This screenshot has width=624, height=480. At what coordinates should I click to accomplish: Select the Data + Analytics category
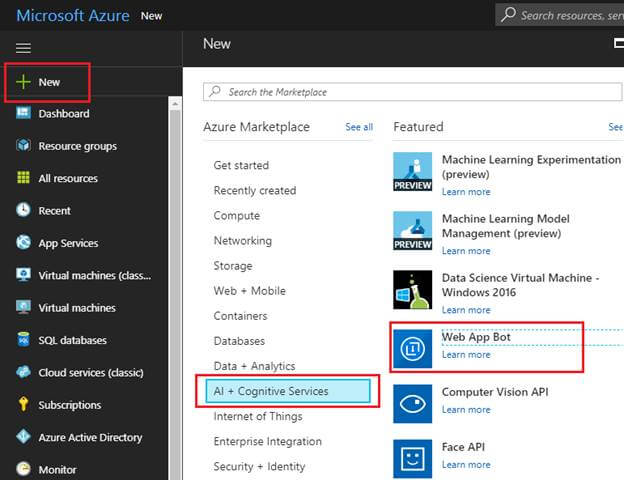[254, 366]
